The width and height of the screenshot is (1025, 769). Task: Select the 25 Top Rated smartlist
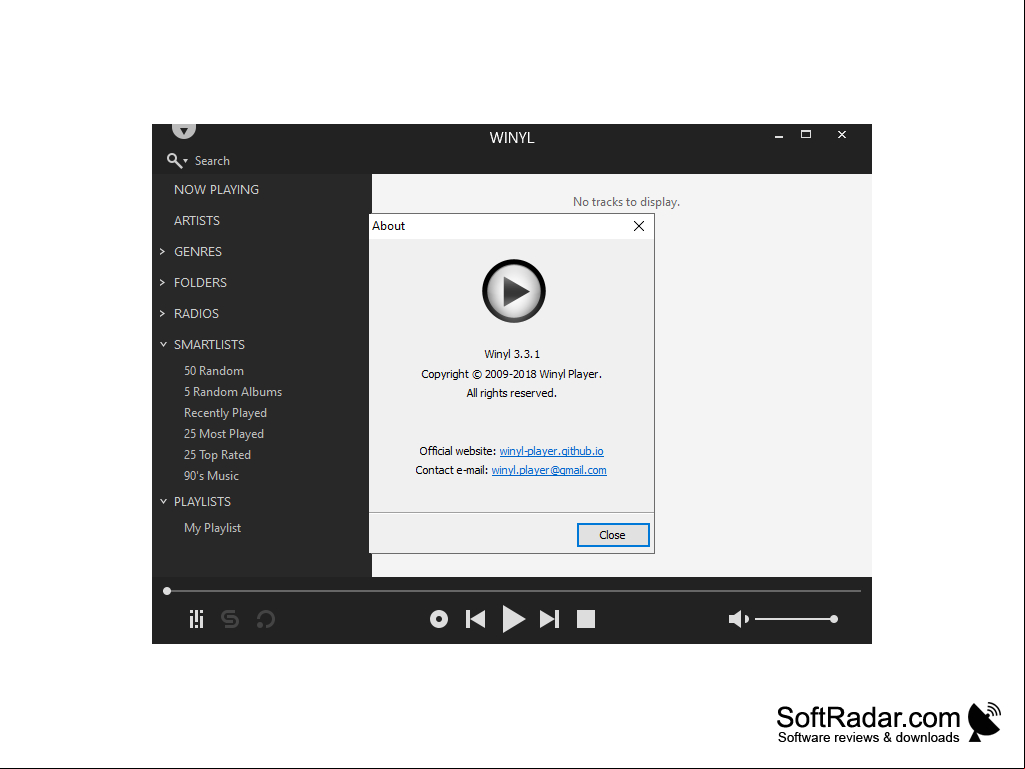tap(217, 454)
